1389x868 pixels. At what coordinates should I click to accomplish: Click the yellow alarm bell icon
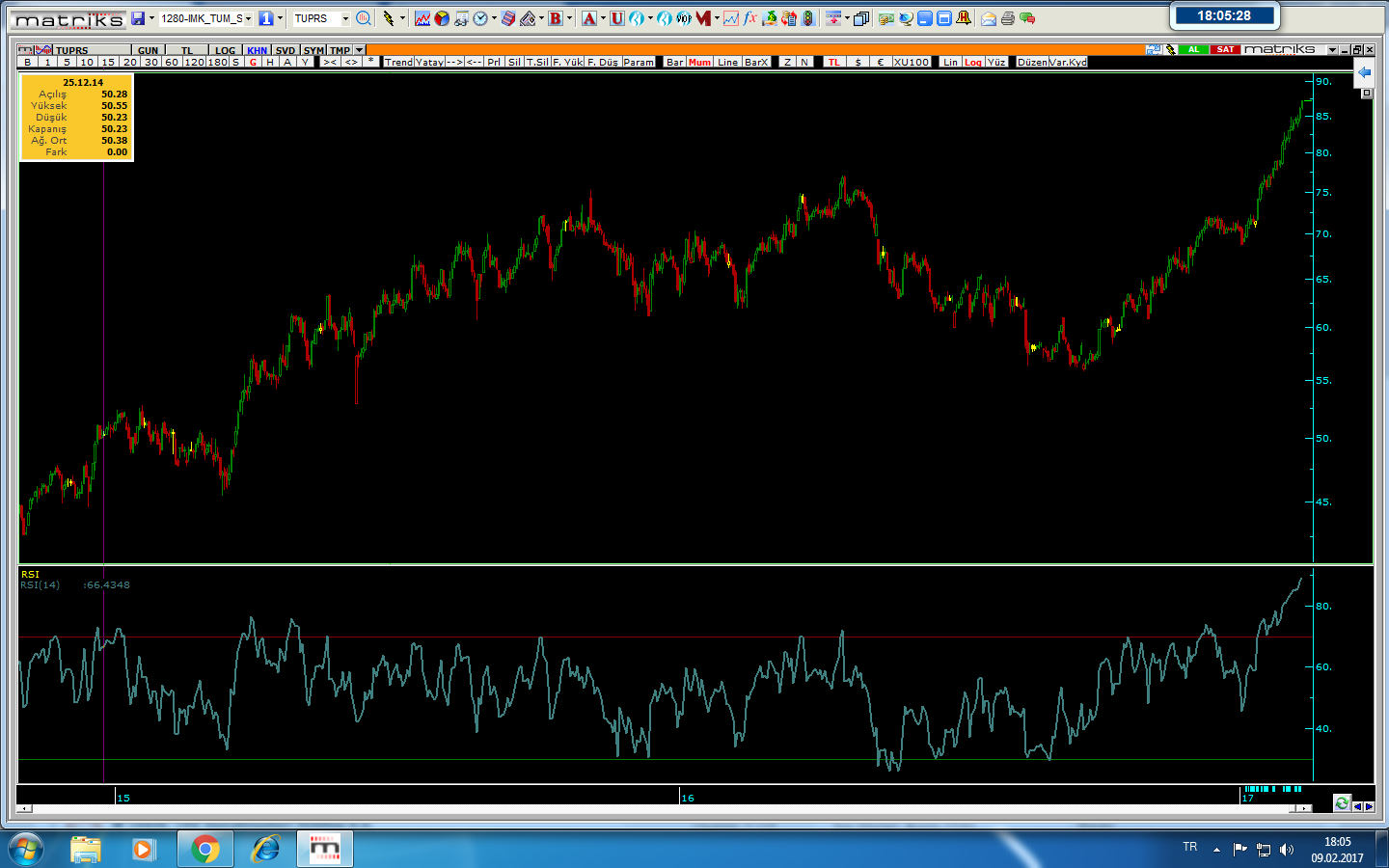pyautogui.click(x=963, y=18)
